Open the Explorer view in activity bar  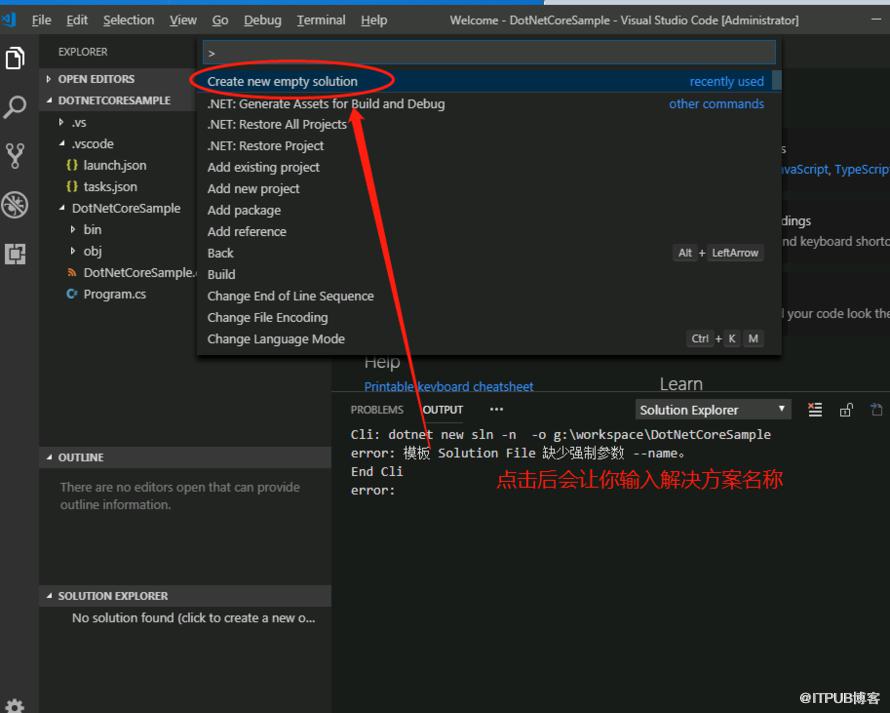pyautogui.click(x=15, y=58)
